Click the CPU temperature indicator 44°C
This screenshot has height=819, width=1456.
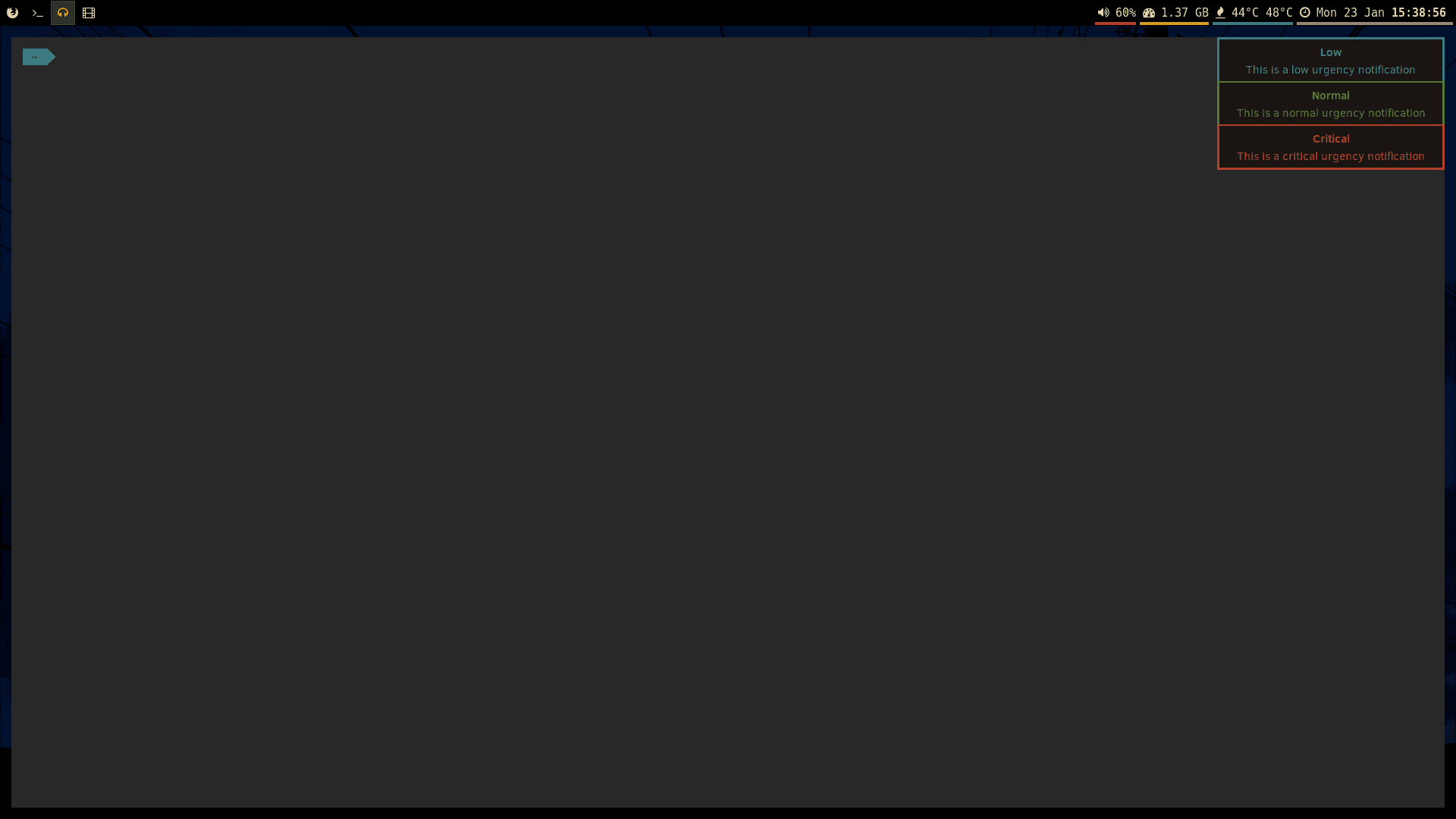(x=1244, y=12)
